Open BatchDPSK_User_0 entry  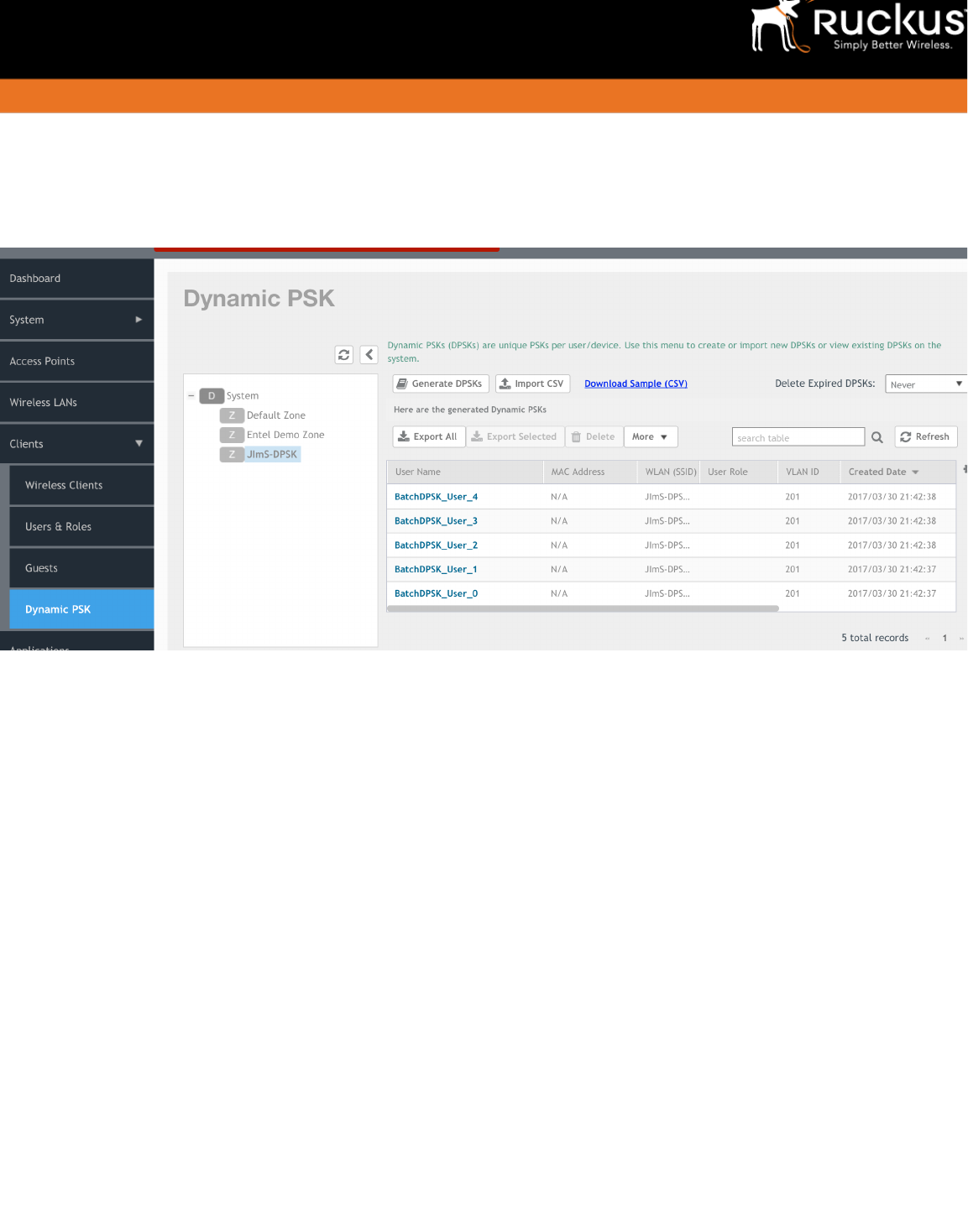pyautogui.click(x=436, y=594)
